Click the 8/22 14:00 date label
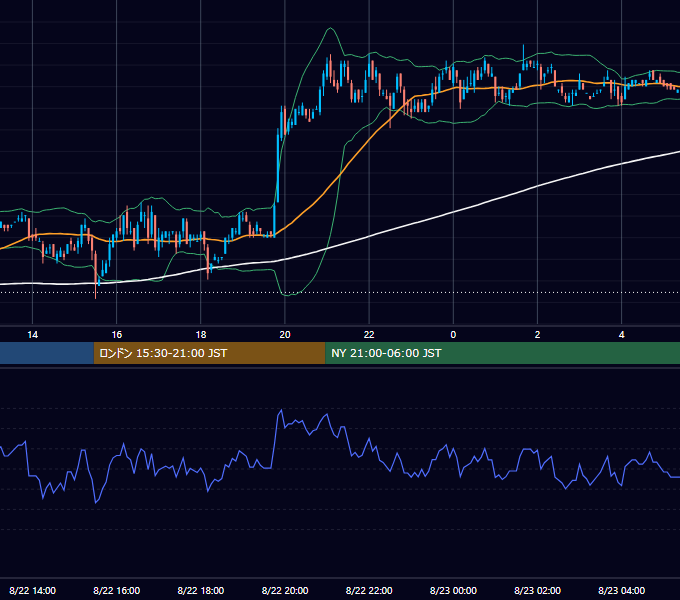Viewport: 680px width, 600px height. coord(33,590)
